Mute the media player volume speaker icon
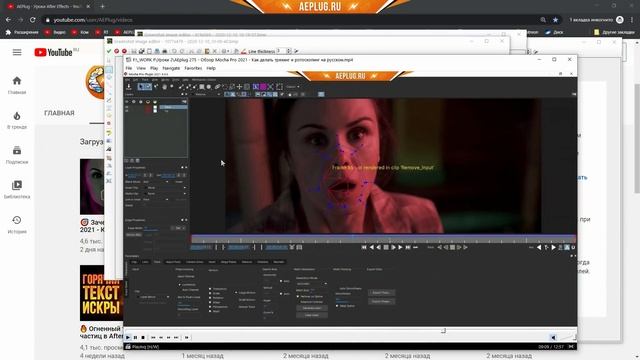 tap(553, 338)
